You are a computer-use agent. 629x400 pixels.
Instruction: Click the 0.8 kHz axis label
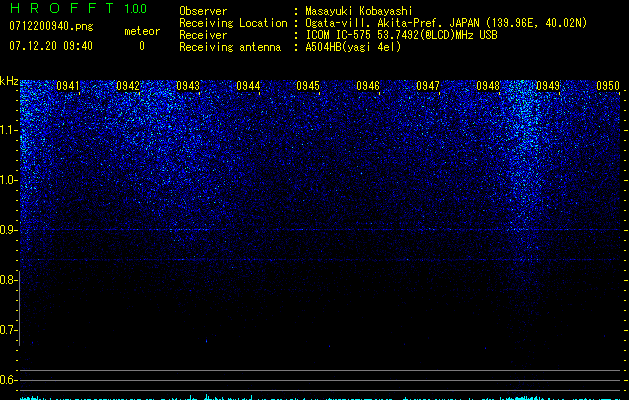coord(7,280)
